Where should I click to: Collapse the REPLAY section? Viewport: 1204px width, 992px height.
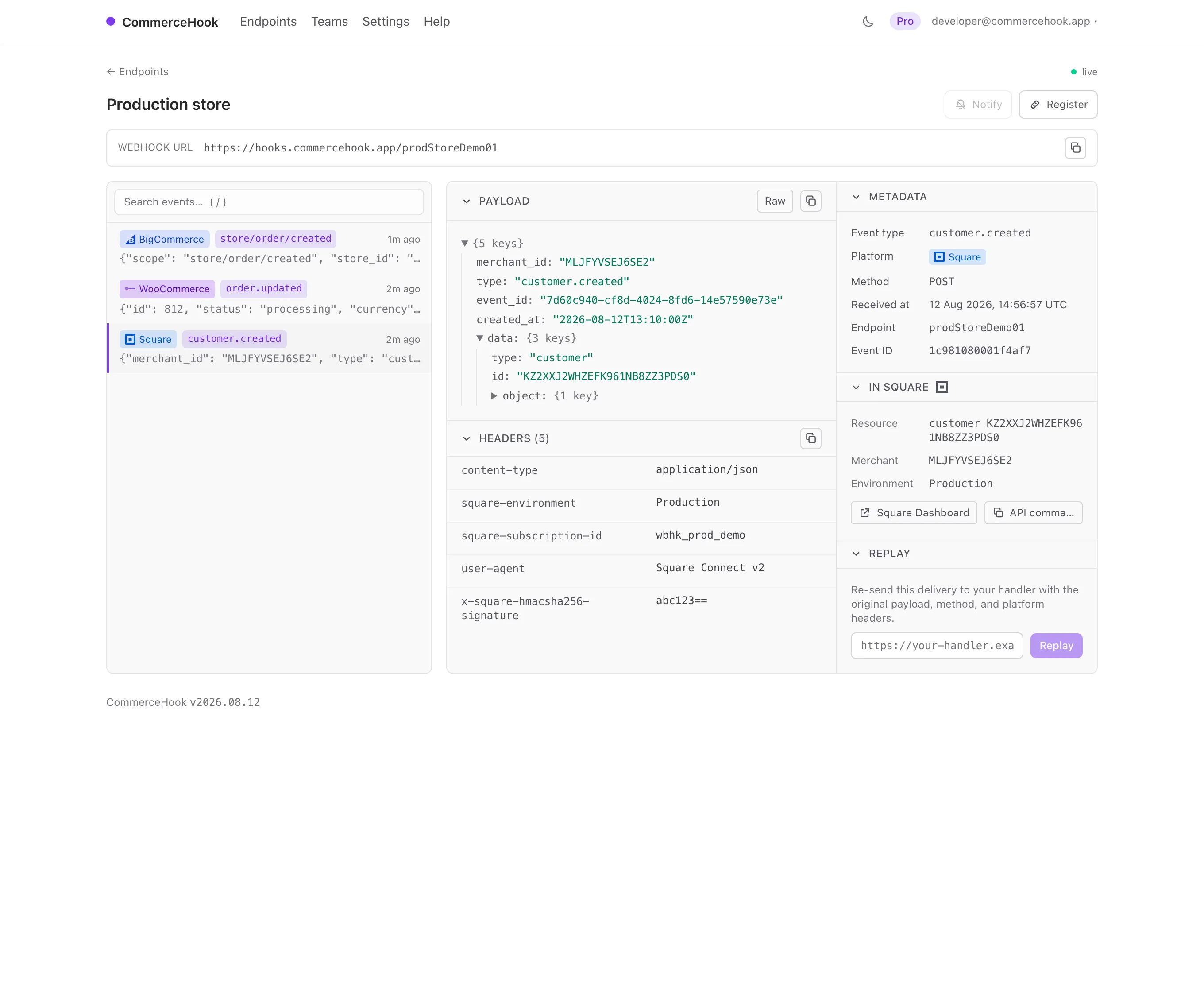(x=856, y=553)
